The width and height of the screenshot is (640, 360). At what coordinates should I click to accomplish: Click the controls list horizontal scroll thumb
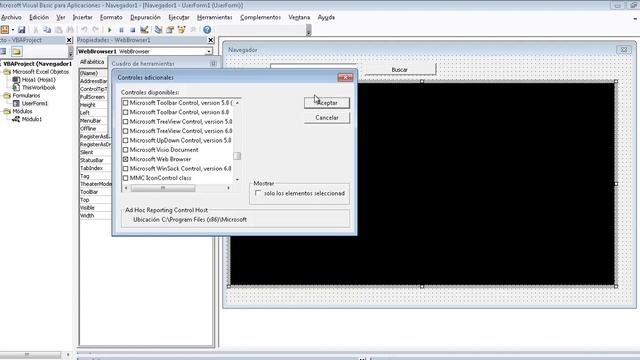pos(163,188)
